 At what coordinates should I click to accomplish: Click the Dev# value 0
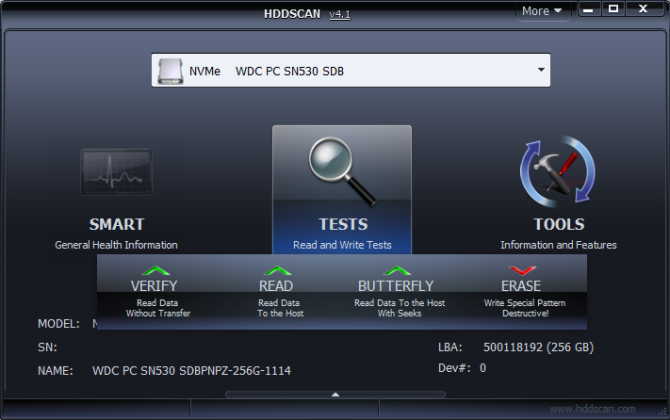483,368
